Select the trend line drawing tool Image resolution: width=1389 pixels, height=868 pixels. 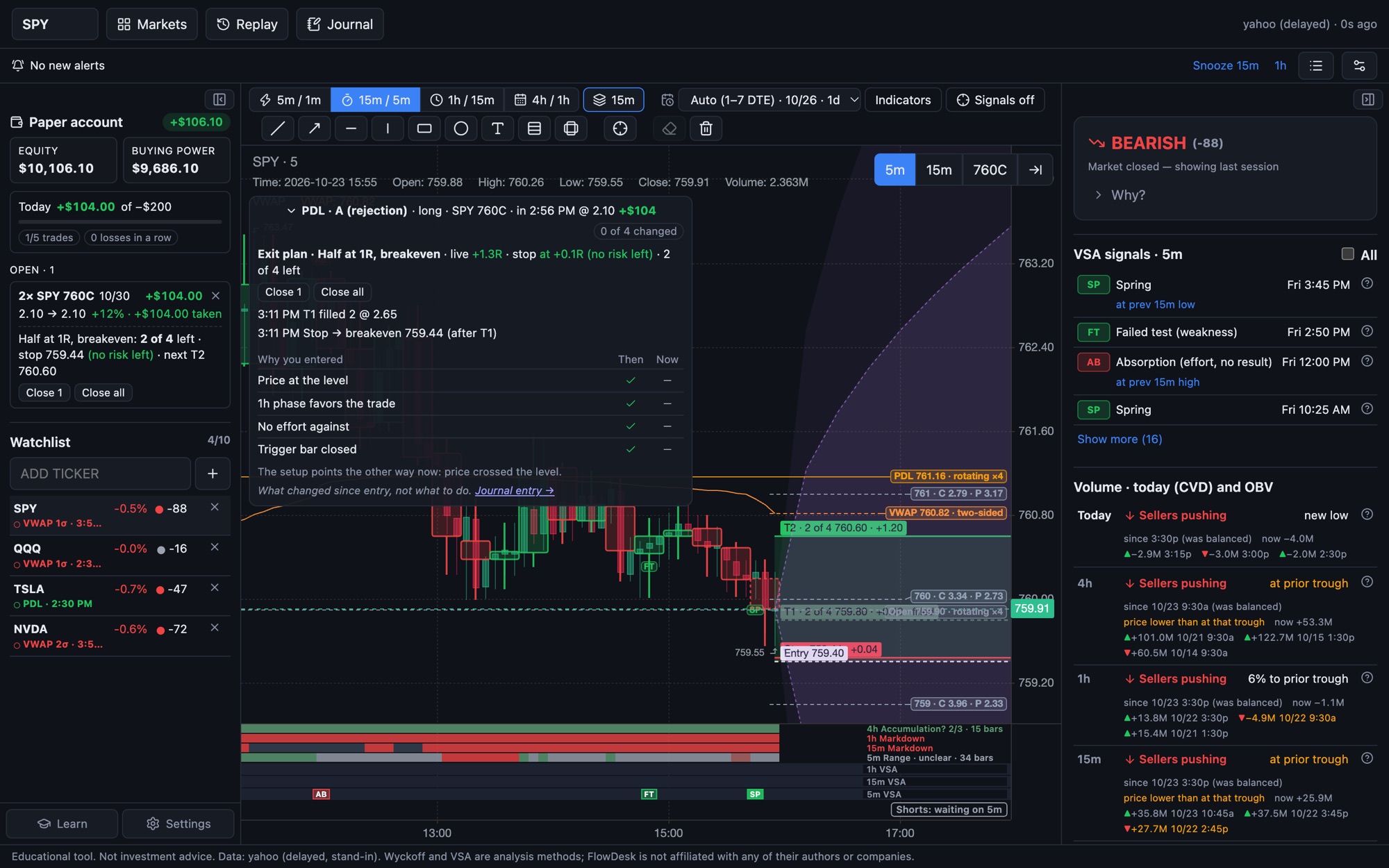(278, 128)
